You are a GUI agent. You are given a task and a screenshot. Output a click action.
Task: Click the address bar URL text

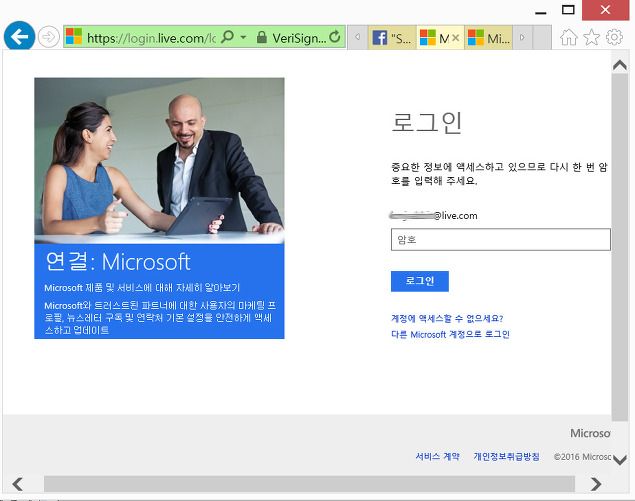[x=151, y=38]
